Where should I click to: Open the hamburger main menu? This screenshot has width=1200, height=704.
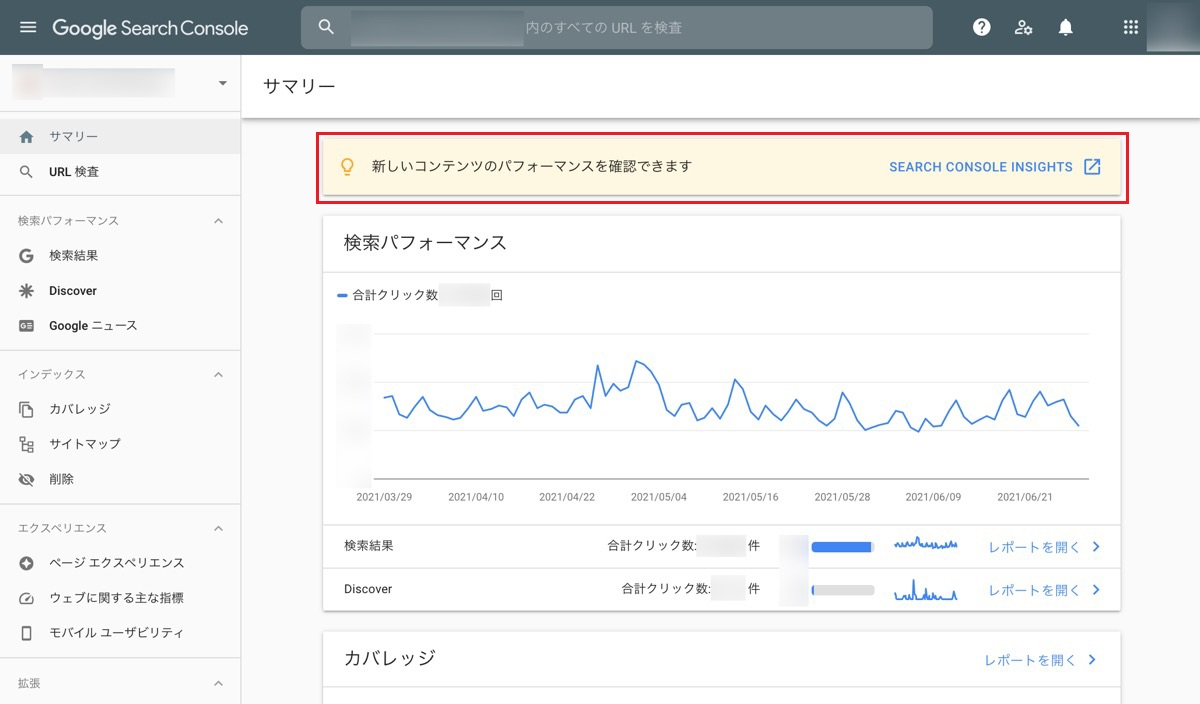click(28, 27)
